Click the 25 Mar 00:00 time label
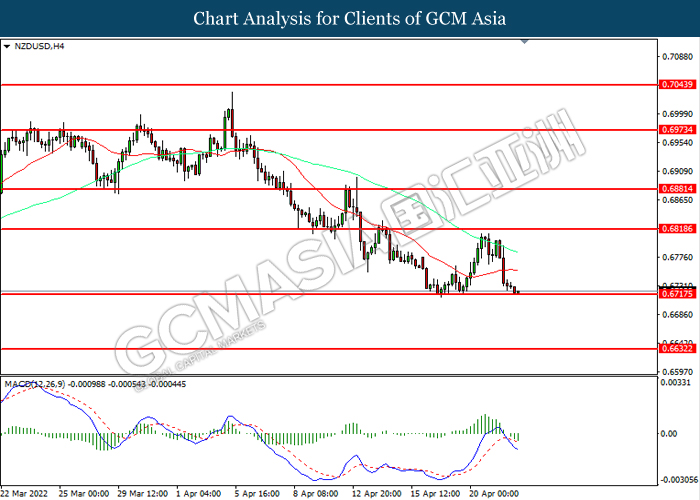Screen dimensions: 700x500 click(84, 494)
